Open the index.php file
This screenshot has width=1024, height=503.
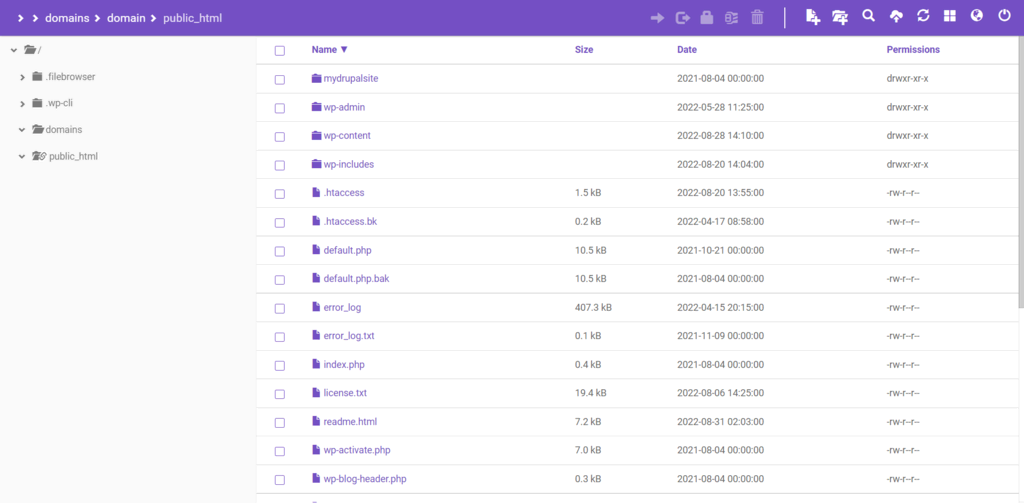click(343, 365)
